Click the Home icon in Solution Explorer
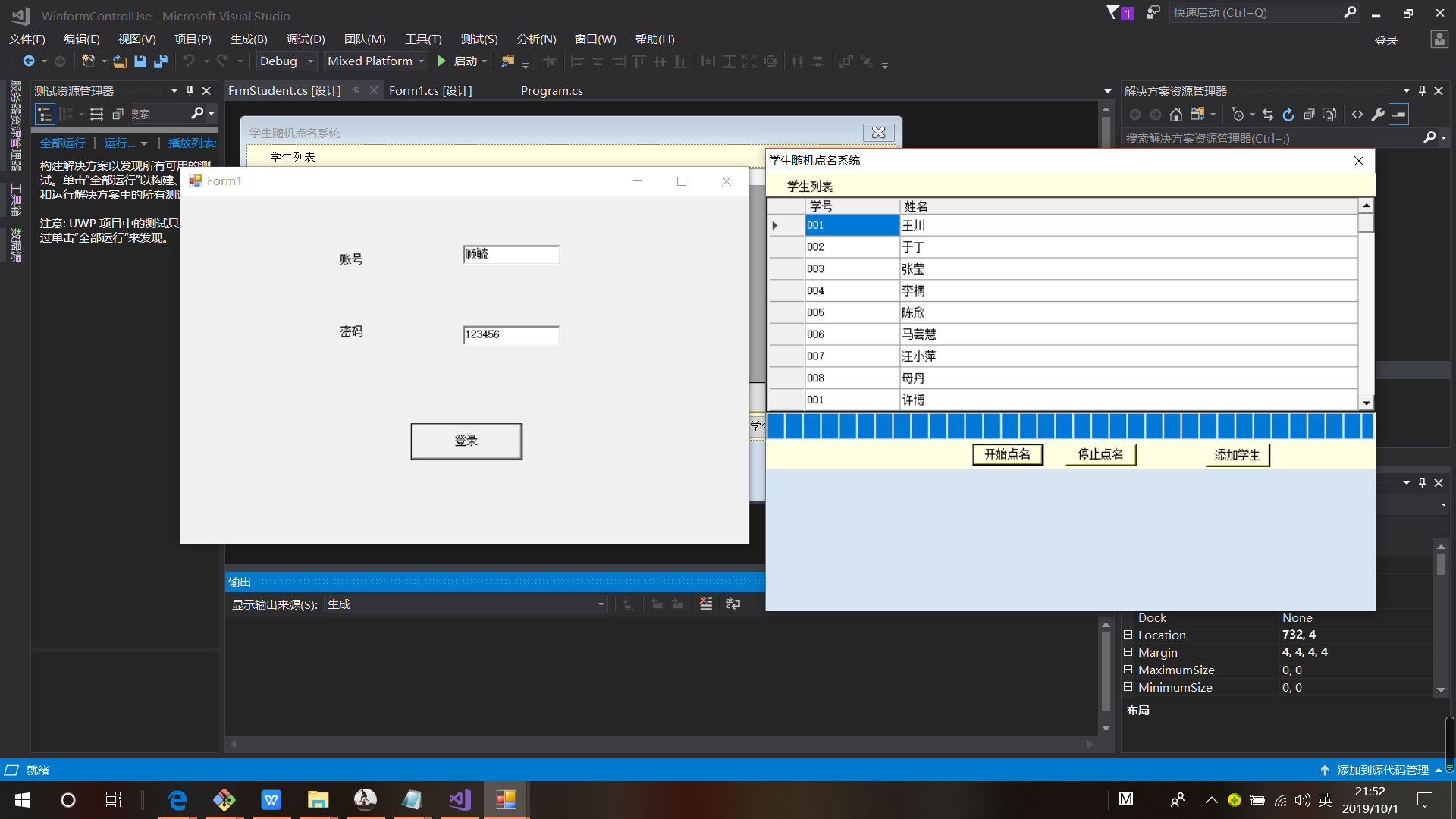Image resolution: width=1456 pixels, height=819 pixels. click(1175, 115)
